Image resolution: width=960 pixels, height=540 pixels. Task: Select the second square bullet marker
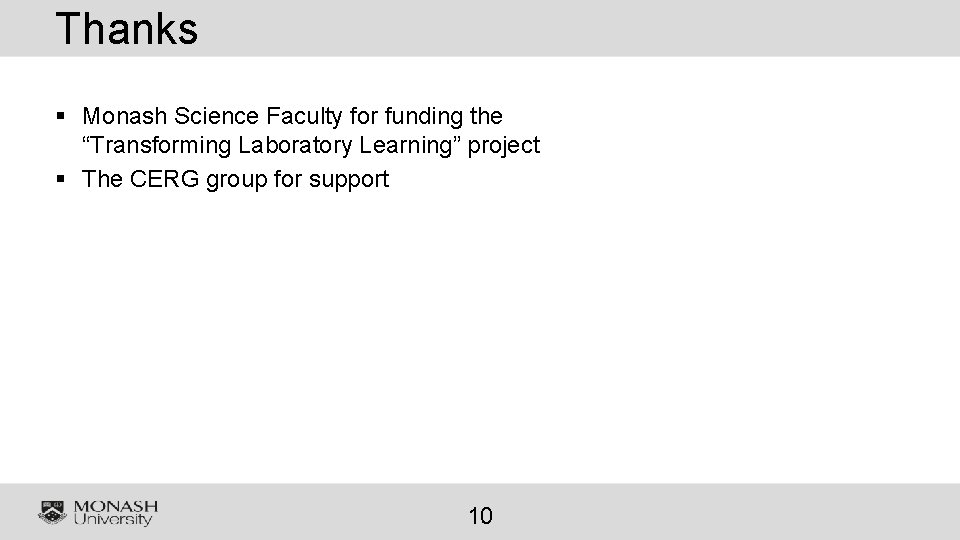60,179
